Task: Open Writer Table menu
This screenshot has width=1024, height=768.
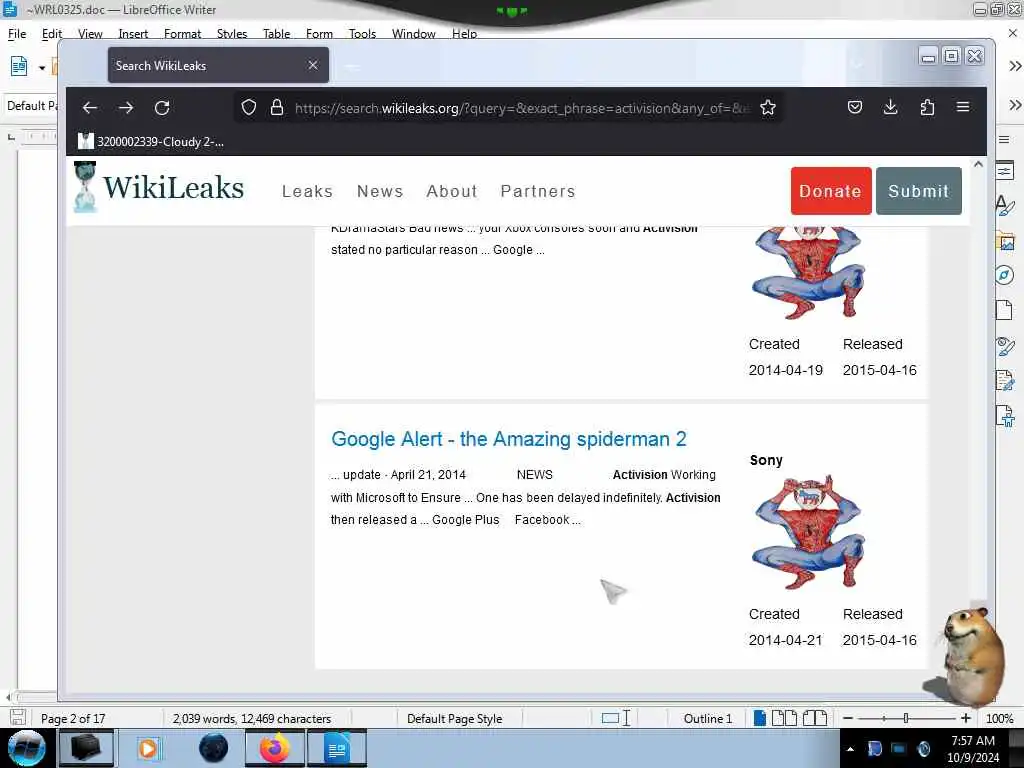Action: pos(276,33)
